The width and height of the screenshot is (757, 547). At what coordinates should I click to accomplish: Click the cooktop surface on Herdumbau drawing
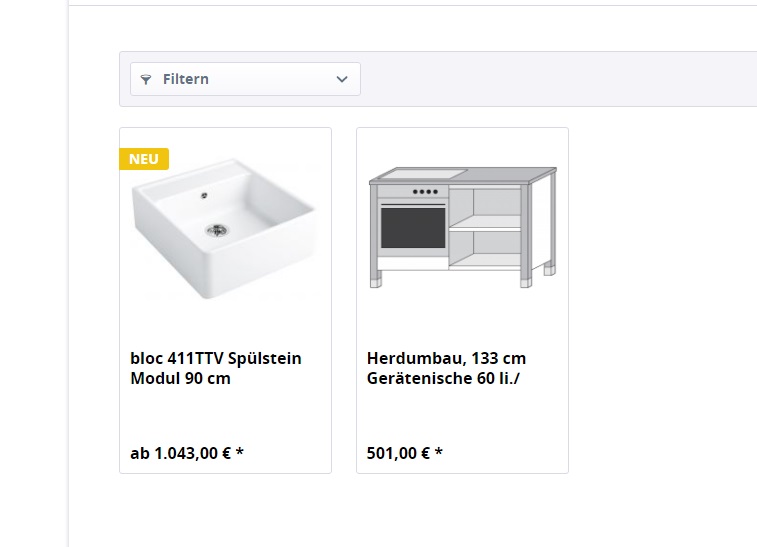(423, 173)
